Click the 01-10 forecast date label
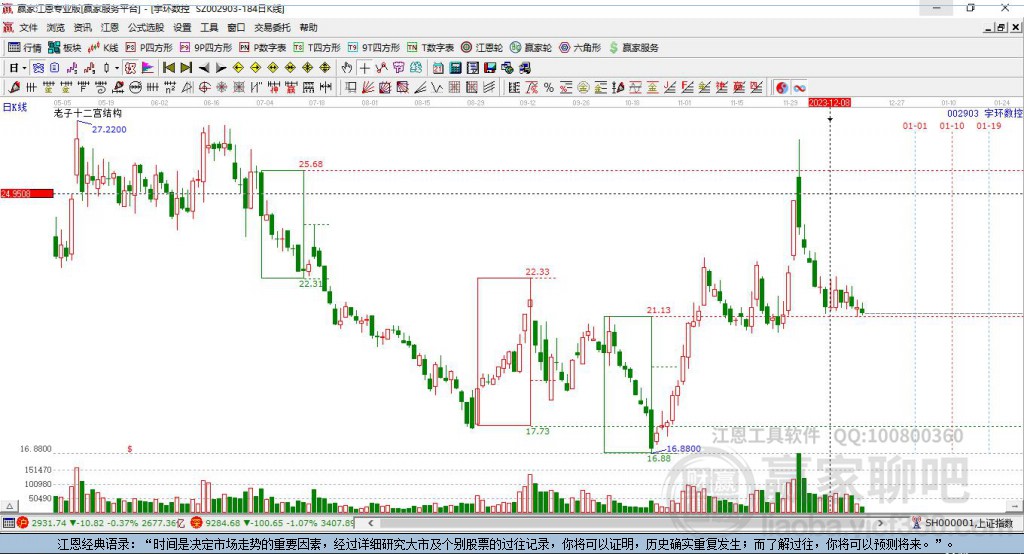 952,126
